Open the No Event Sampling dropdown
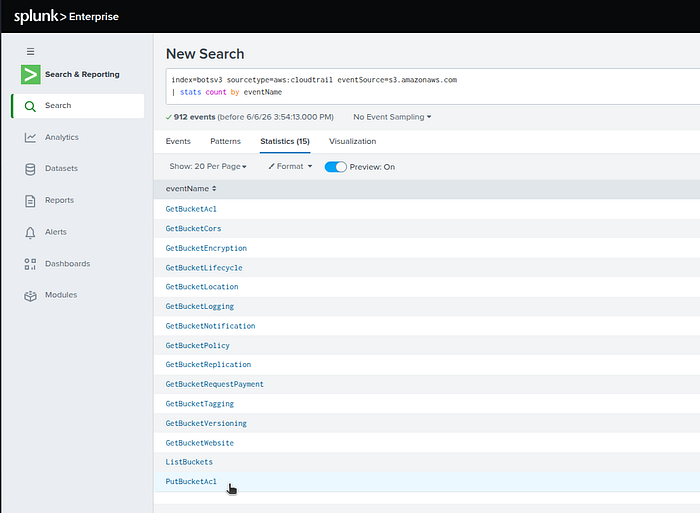The image size is (700, 513). (392, 117)
